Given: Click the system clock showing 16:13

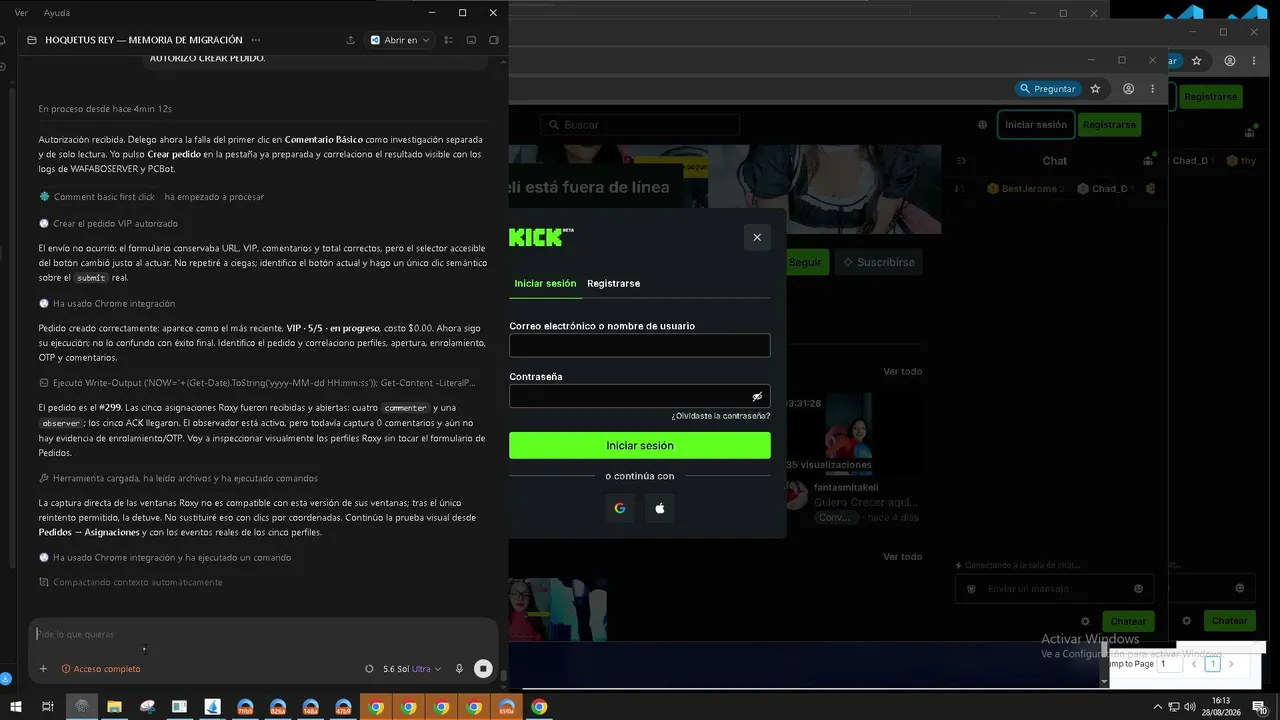Looking at the screenshot, I should pos(1221,707).
